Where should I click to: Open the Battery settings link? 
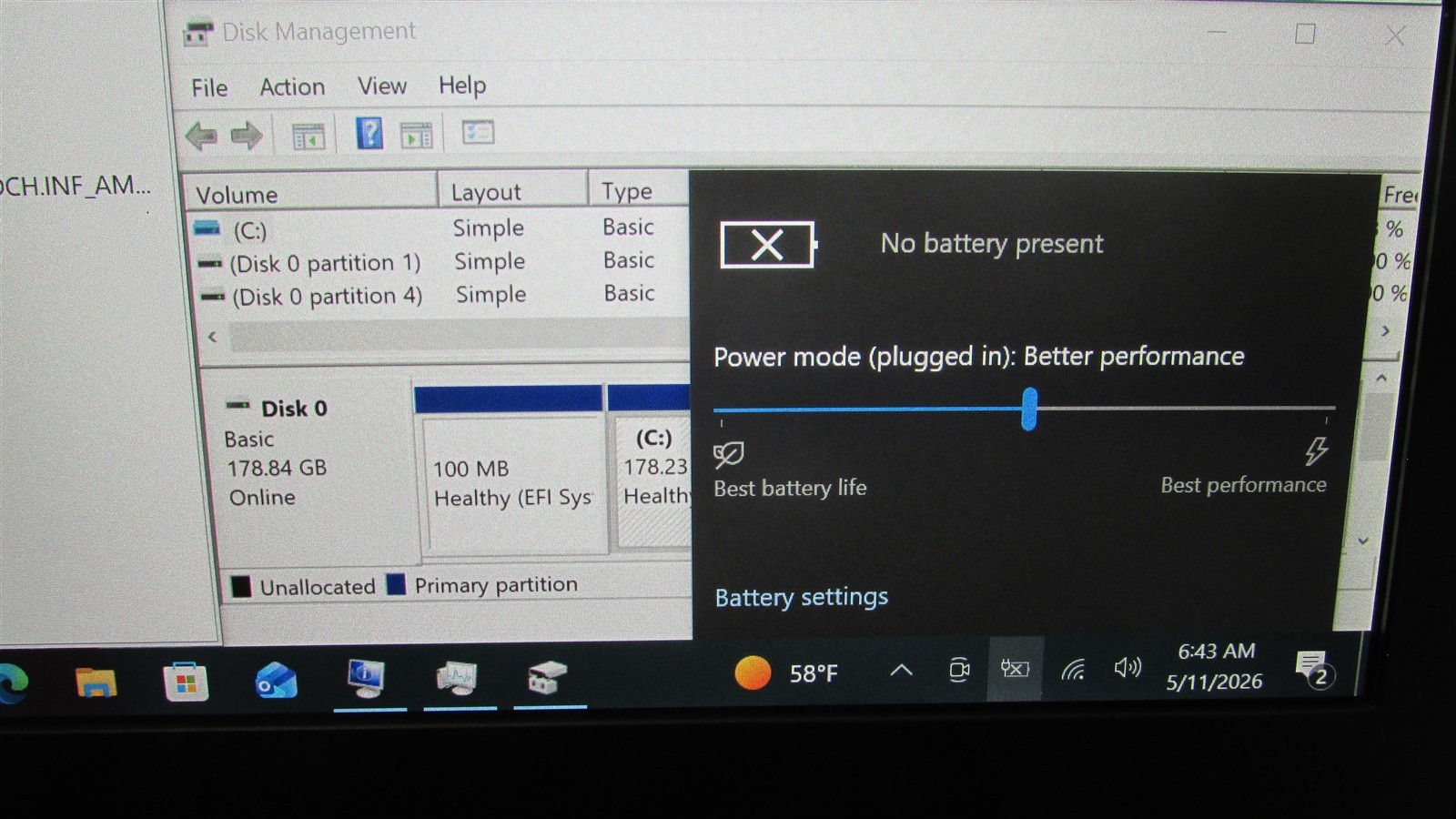(x=801, y=597)
